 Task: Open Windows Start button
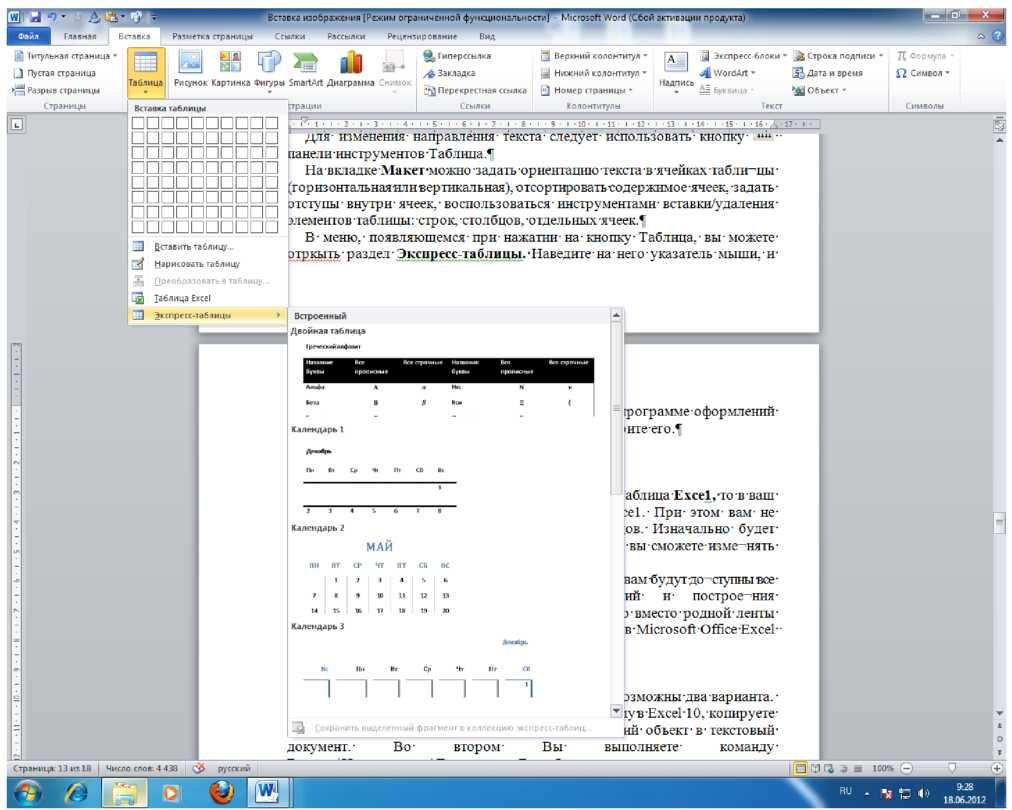(x=28, y=792)
